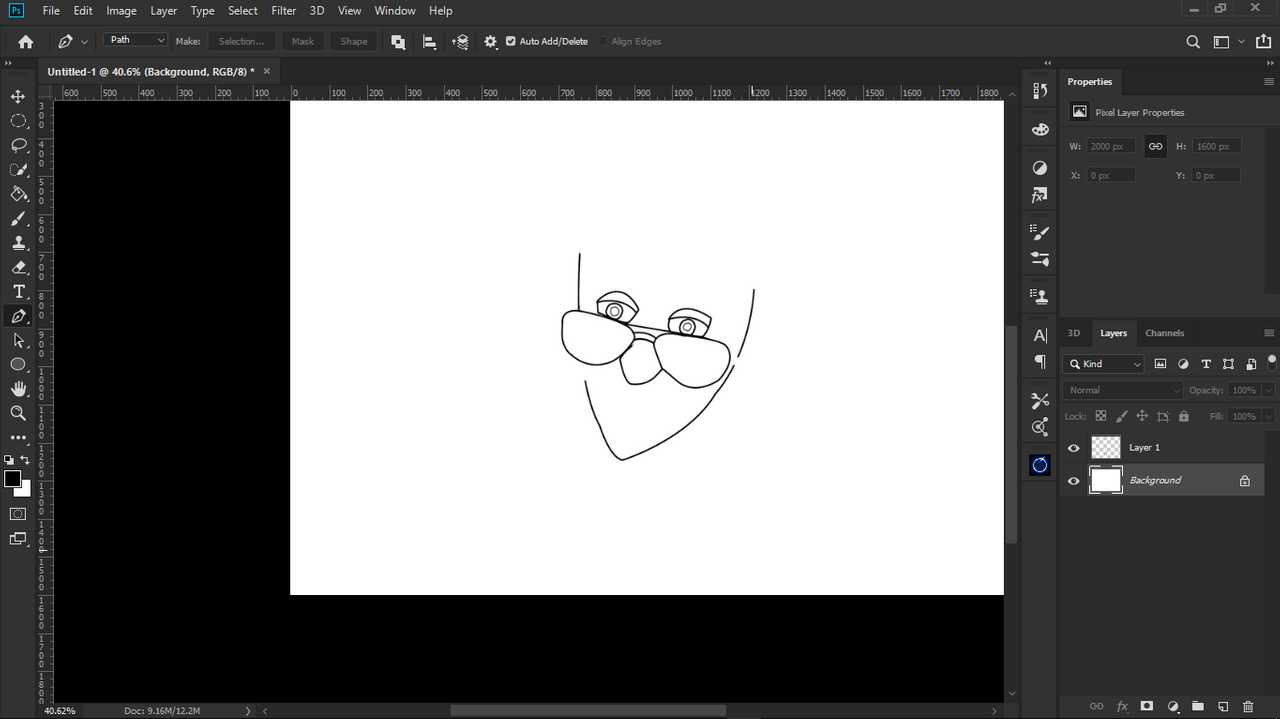Toggle the layer filter on/off switch
The height and width of the screenshot is (719, 1280).
pos(1272,361)
